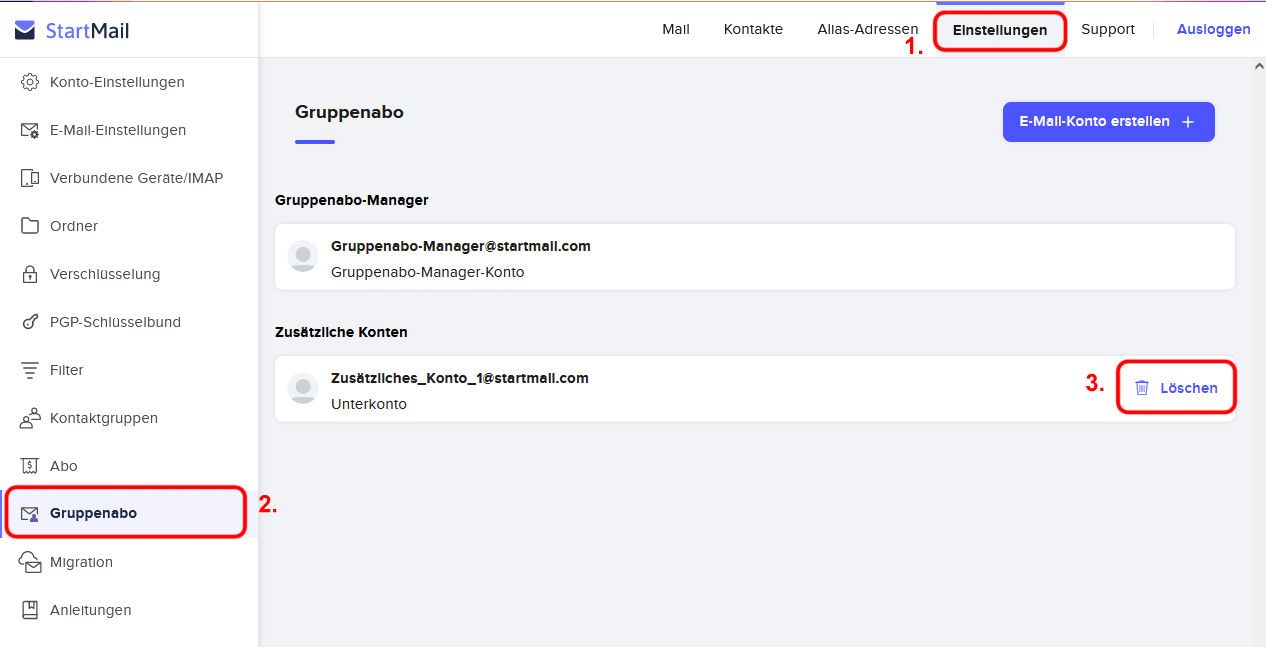1266x647 pixels.
Task: Click the Migration cloud icon
Action: coord(30,562)
